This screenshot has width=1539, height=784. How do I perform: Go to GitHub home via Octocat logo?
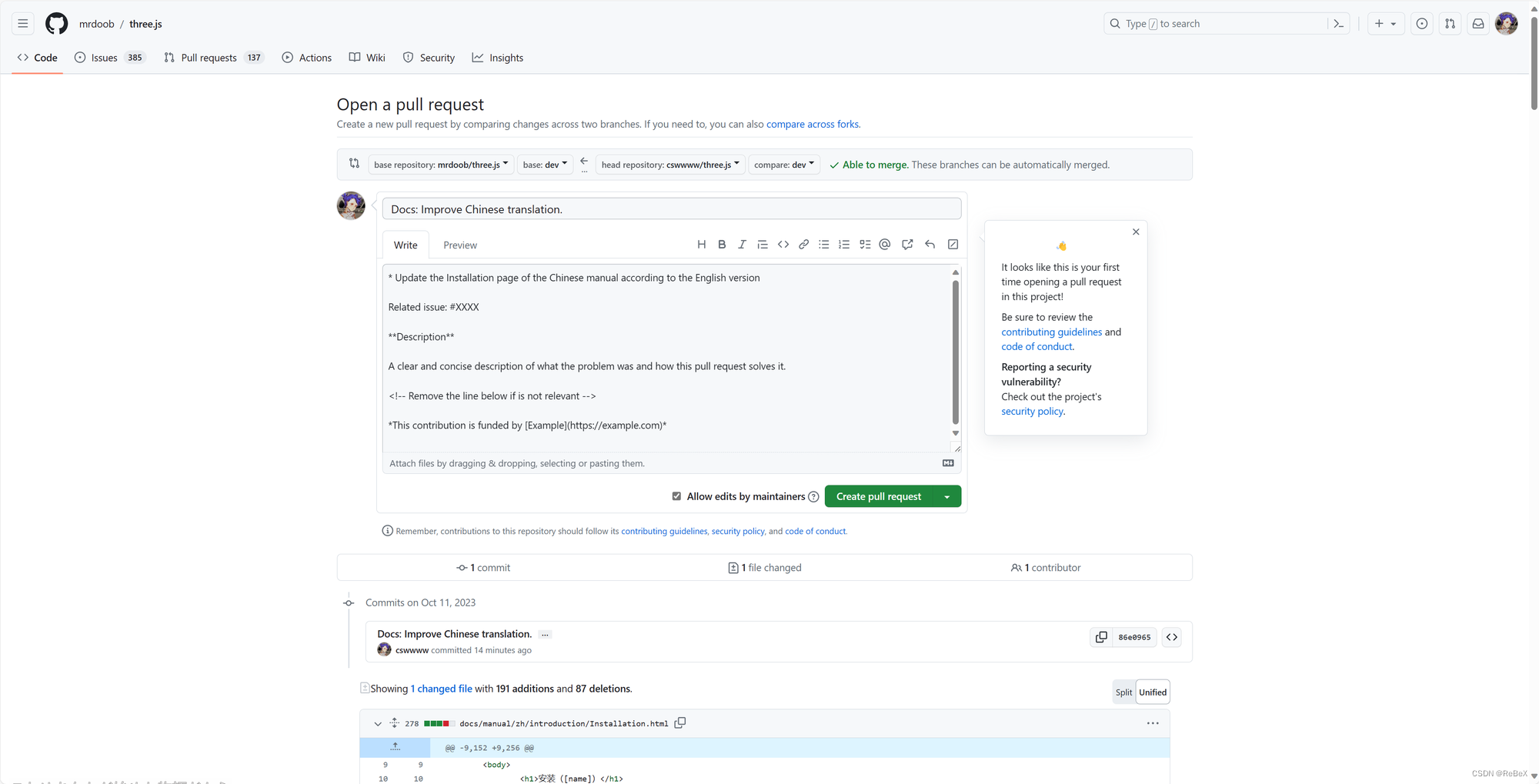[56, 24]
